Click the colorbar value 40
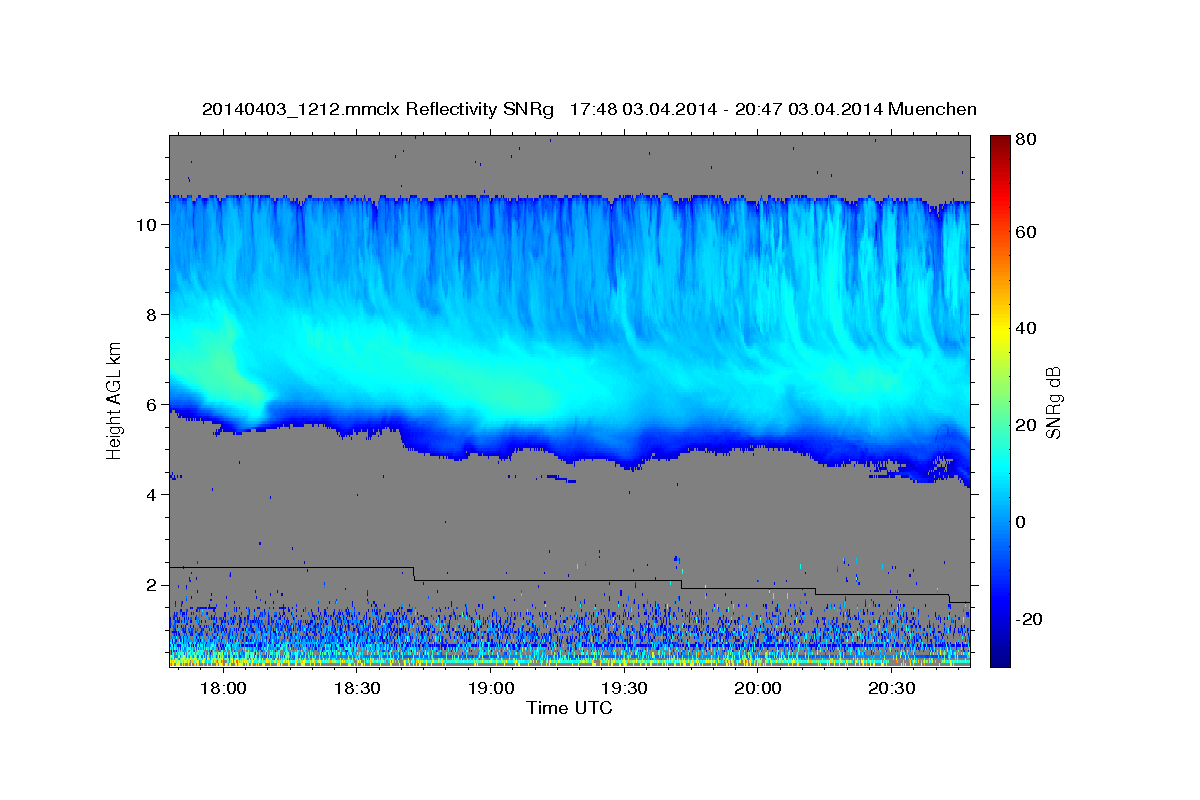This screenshot has height=800, width=1200. (1028, 328)
